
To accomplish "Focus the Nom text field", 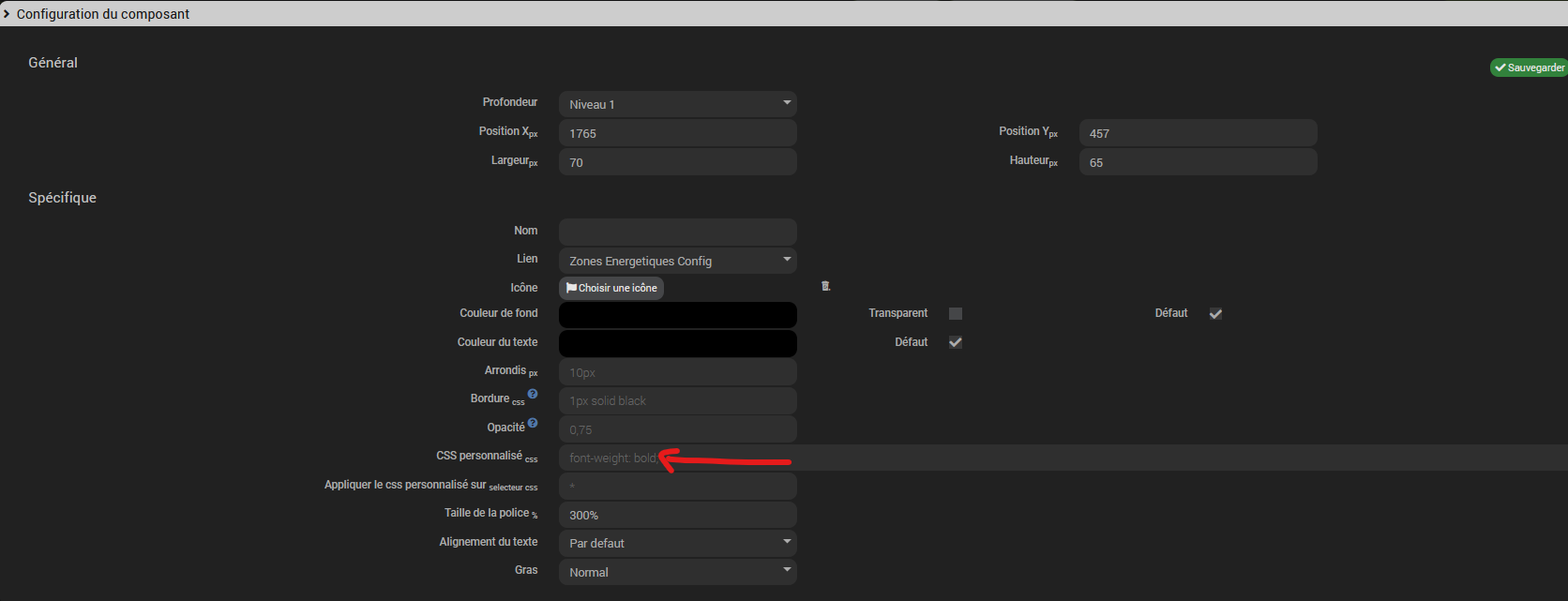I will pos(677,232).
